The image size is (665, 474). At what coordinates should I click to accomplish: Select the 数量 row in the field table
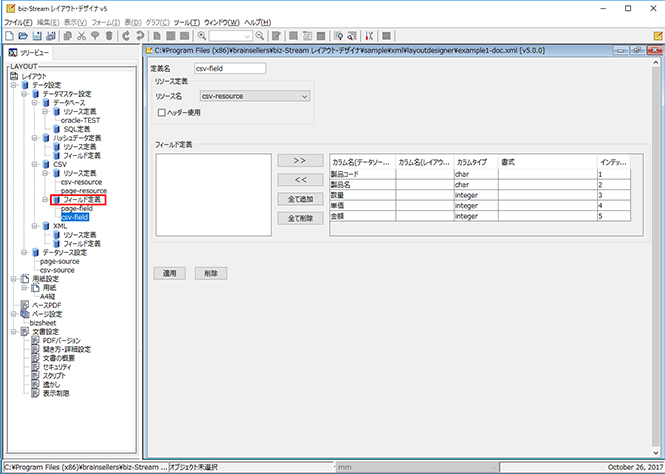click(480, 195)
